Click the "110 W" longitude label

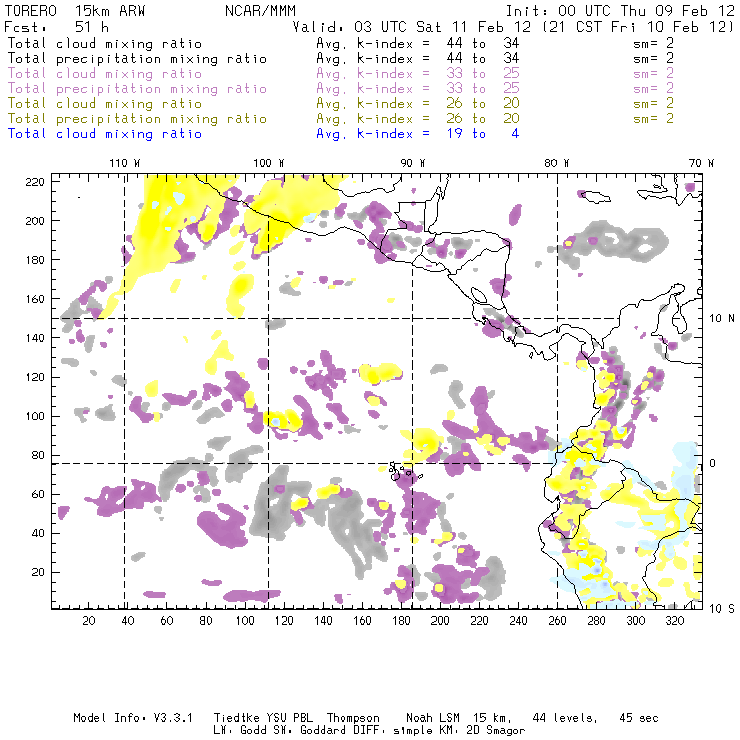(x=125, y=163)
